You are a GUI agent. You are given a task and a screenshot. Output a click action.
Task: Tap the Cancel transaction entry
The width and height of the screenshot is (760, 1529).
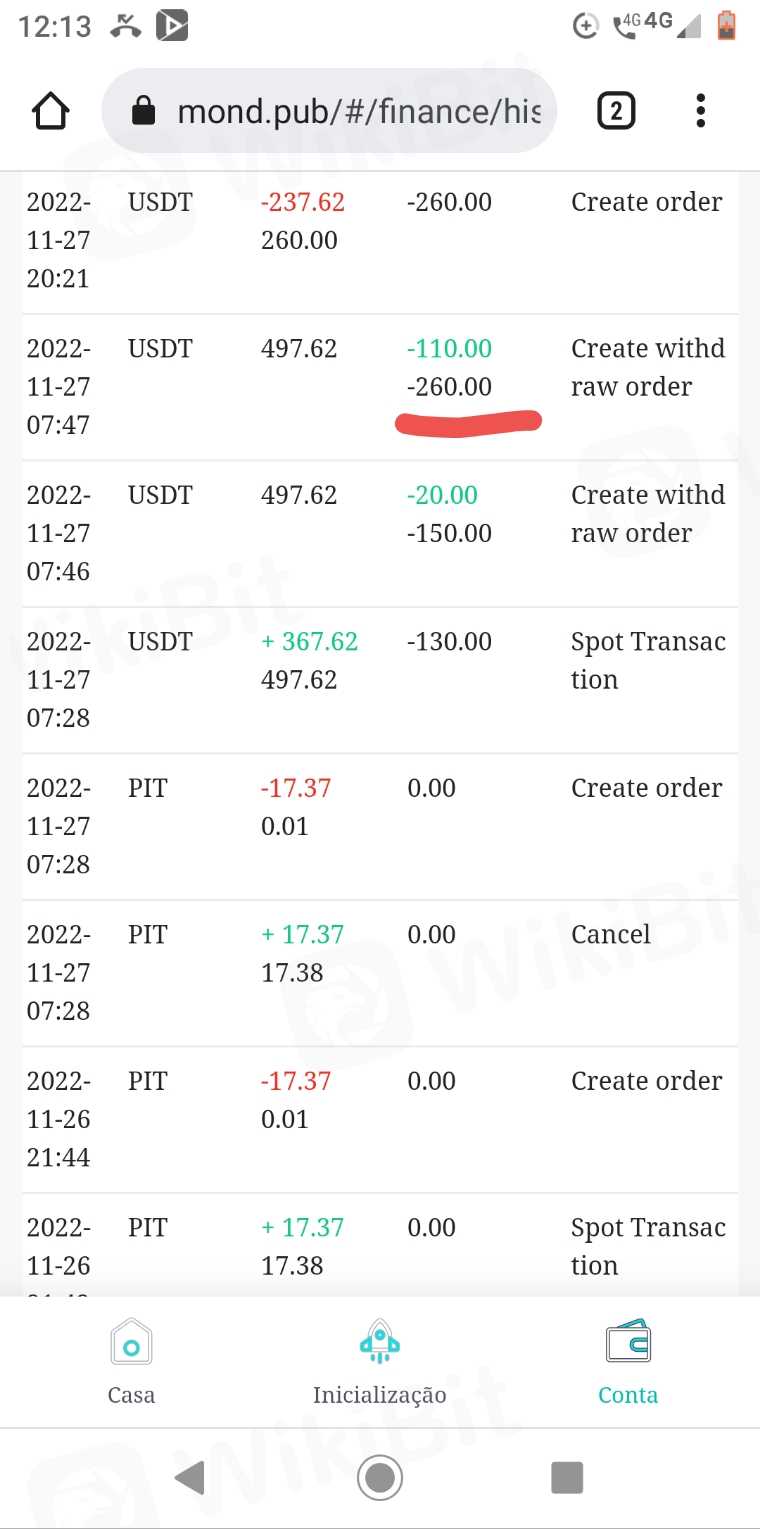pyautogui.click(x=610, y=935)
